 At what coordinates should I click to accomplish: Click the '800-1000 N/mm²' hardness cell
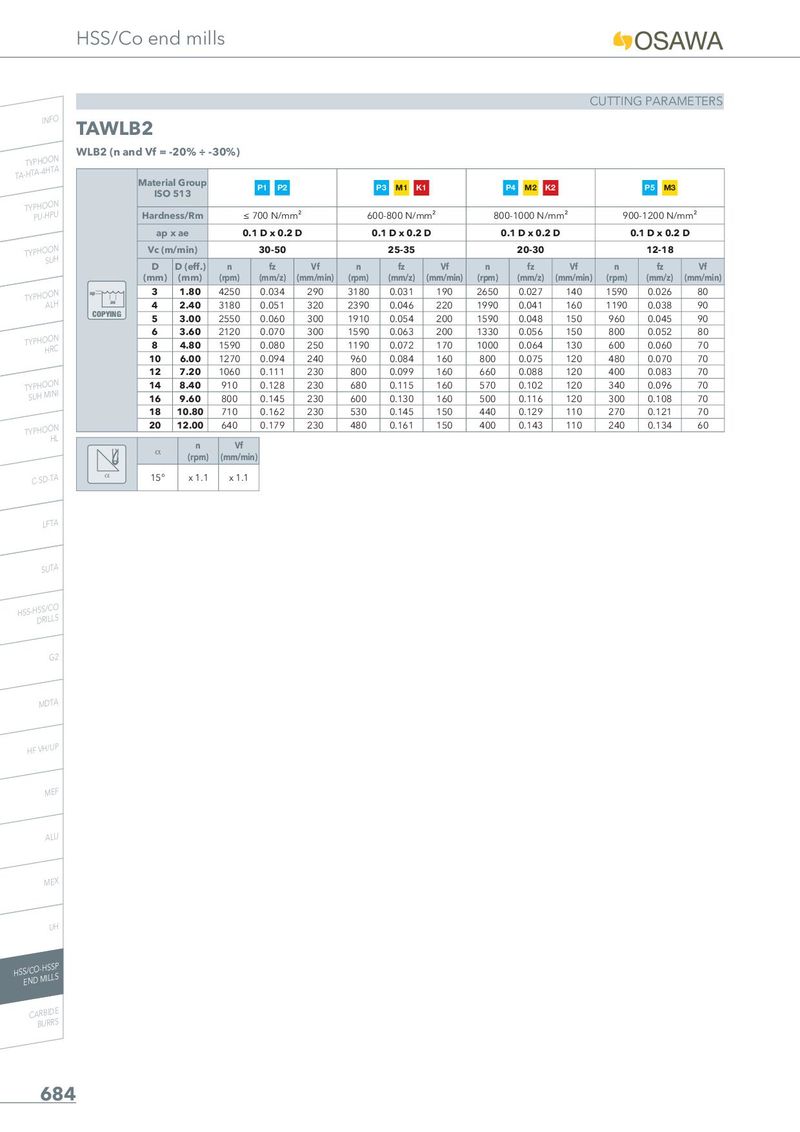point(531,215)
